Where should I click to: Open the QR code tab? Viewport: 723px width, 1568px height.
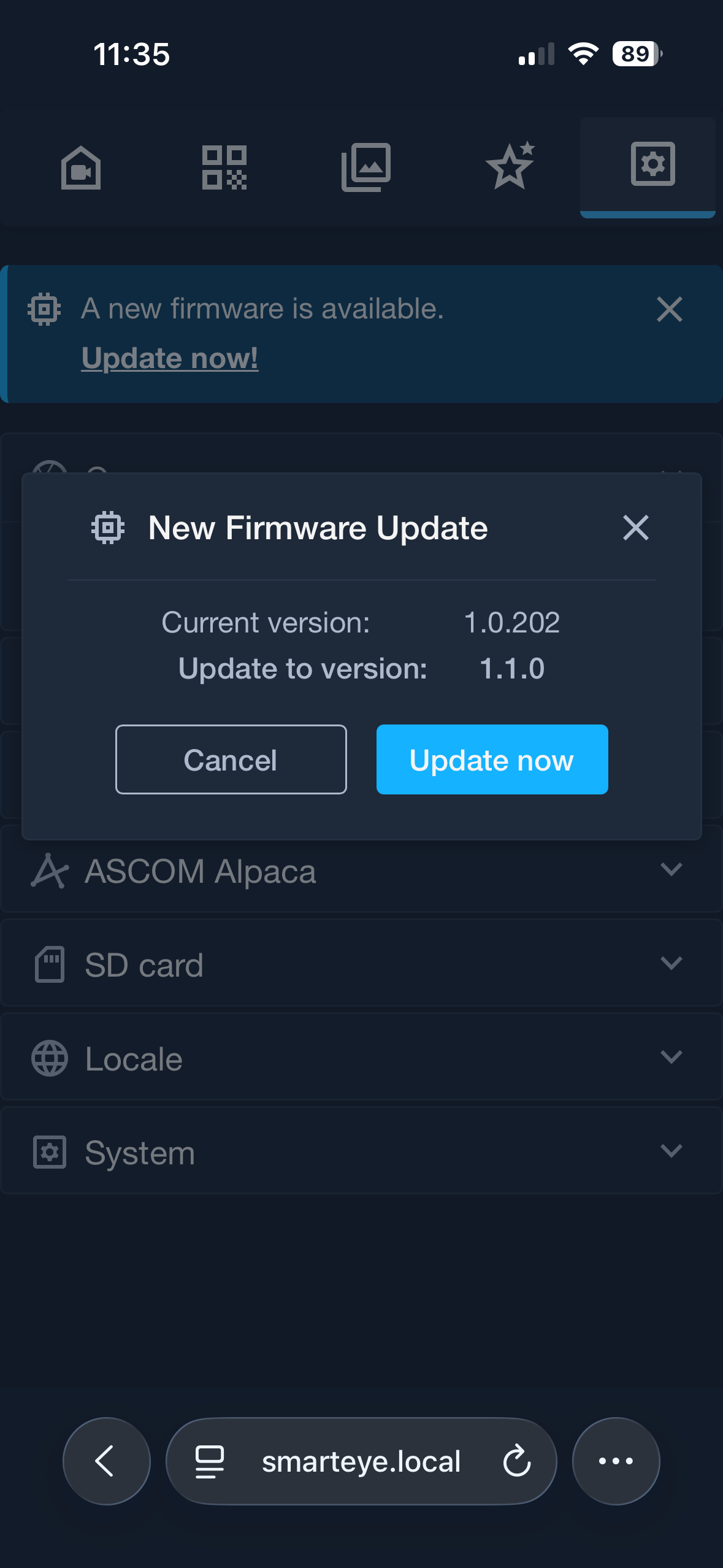click(224, 167)
